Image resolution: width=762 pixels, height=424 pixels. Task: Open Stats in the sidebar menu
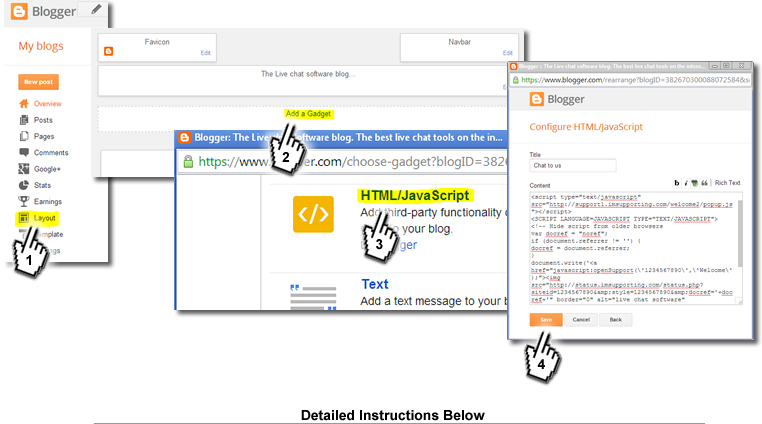tap(42, 185)
